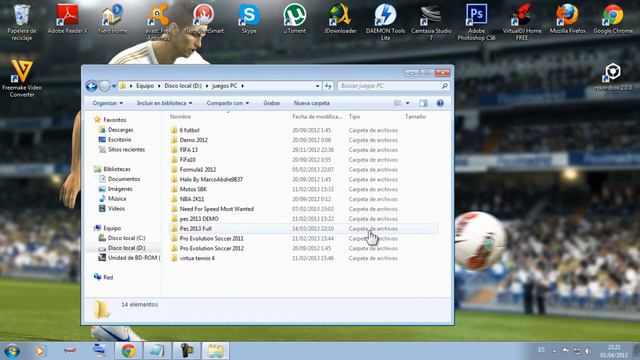
Task: Select Descargas in Favoritos
Action: tap(116, 130)
